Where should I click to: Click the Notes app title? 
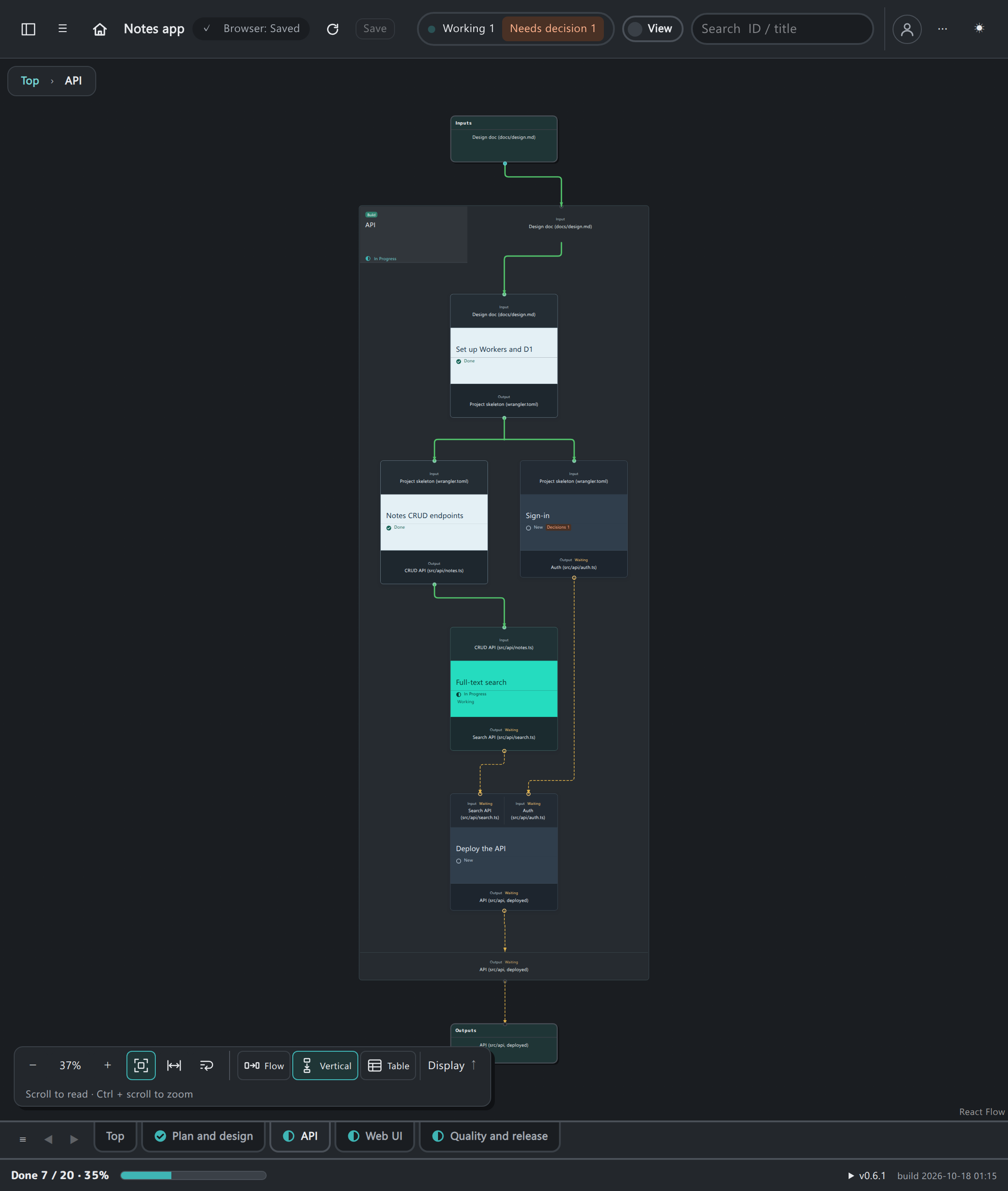click(x=153, y=28)
